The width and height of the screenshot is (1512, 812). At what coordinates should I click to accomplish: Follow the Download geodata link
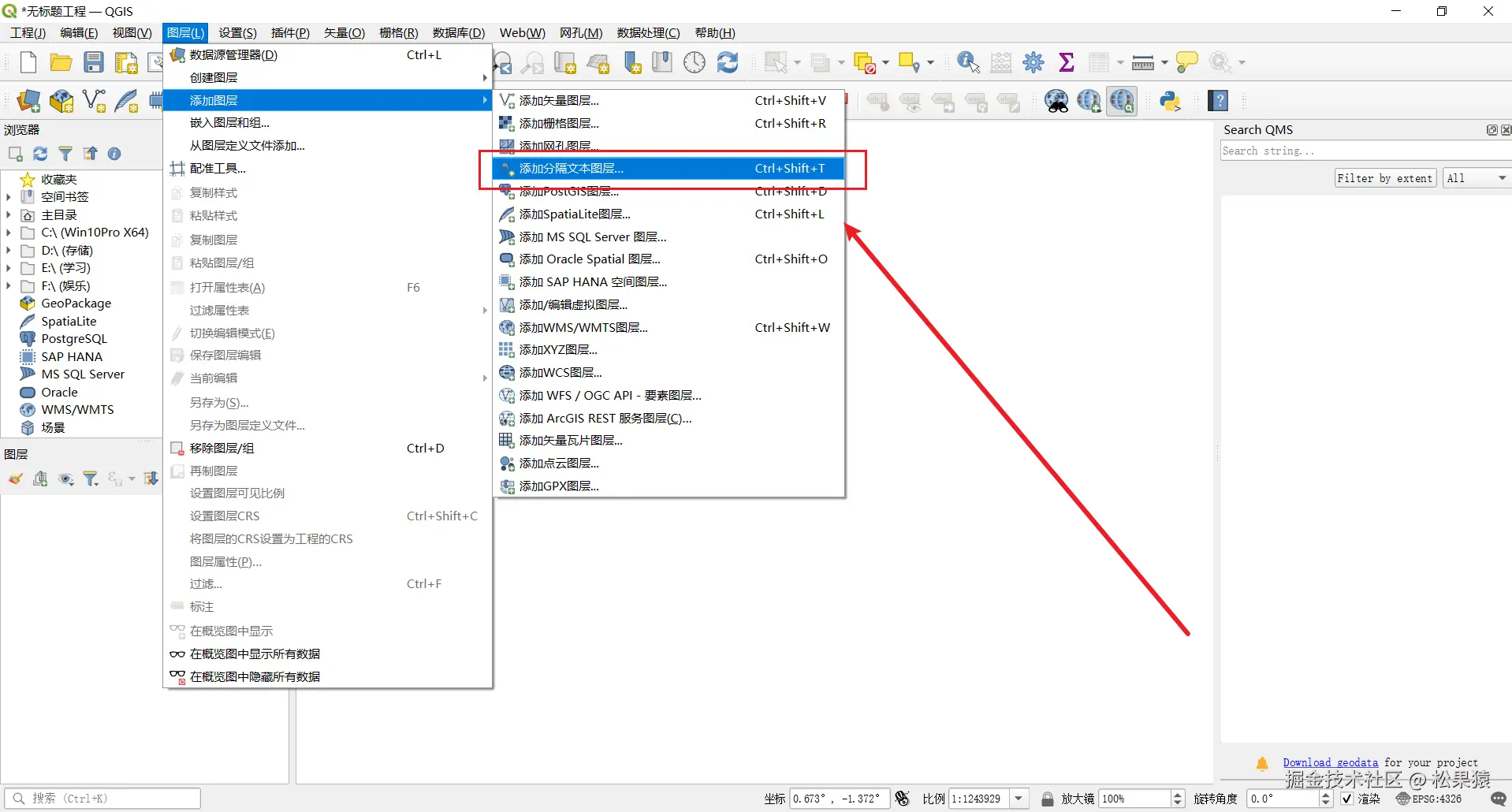tap(1331, 763)
